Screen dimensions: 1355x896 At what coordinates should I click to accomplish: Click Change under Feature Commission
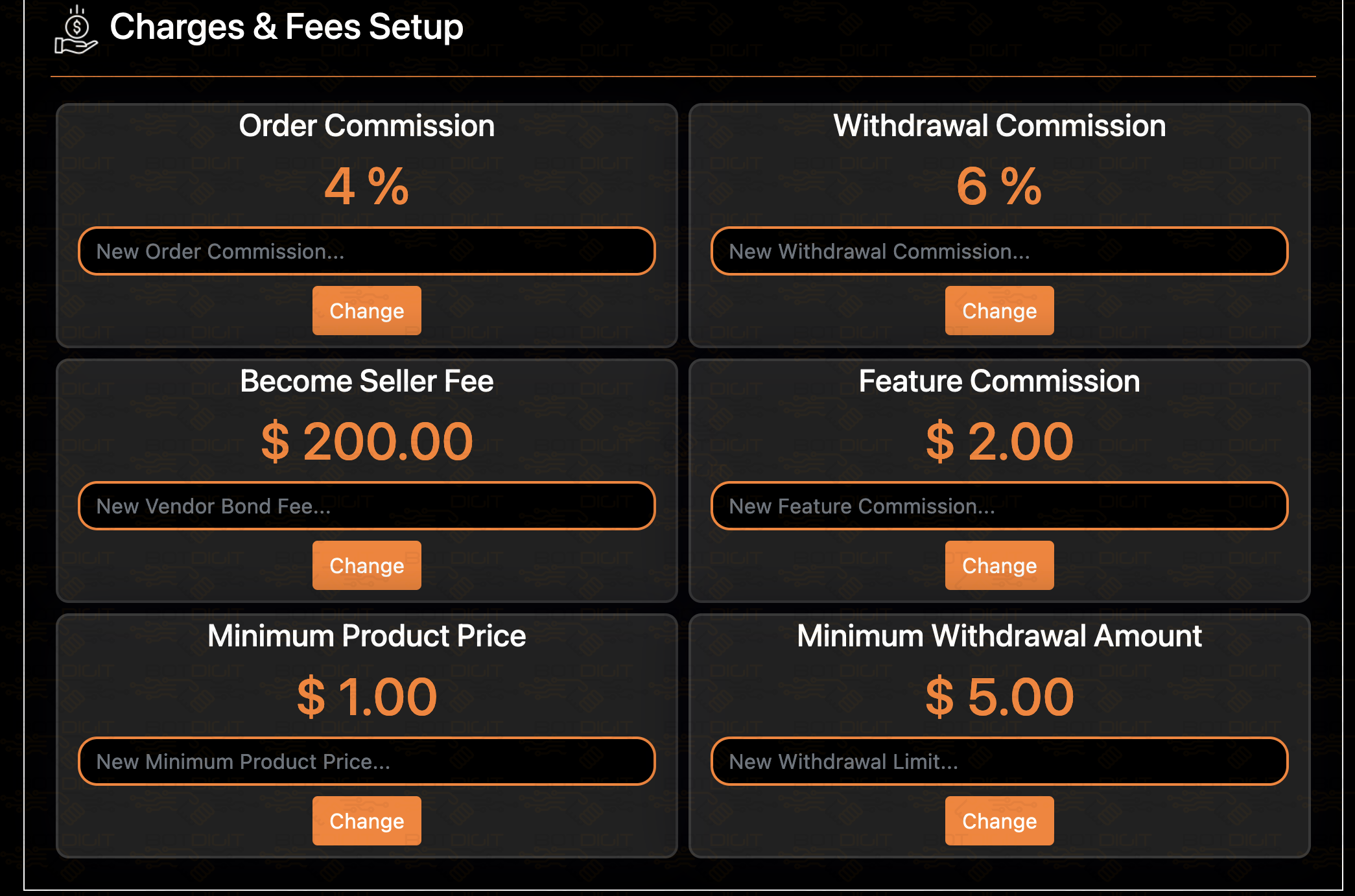(x=999, y=565)
